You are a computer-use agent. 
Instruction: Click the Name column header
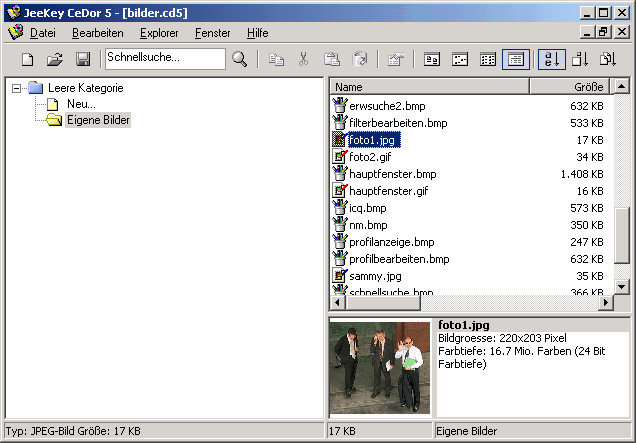click(x=430, y=87)
